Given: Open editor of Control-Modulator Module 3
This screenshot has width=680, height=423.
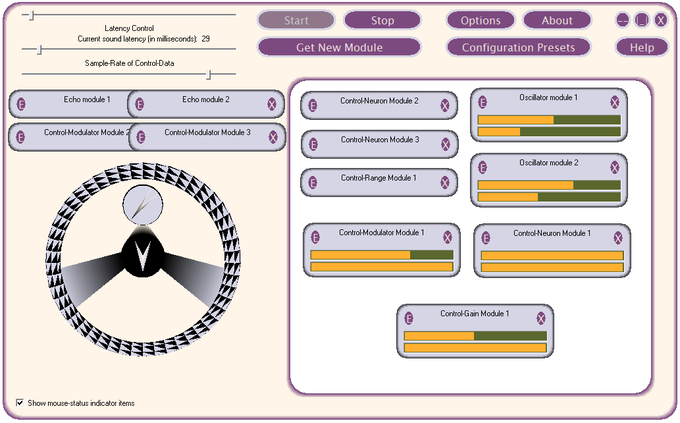Looking at the screenshot, I should pos(141,137).
